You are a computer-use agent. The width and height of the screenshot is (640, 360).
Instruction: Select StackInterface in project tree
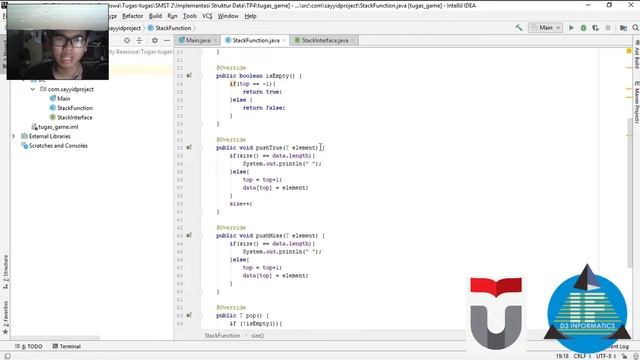pos(71,117)
